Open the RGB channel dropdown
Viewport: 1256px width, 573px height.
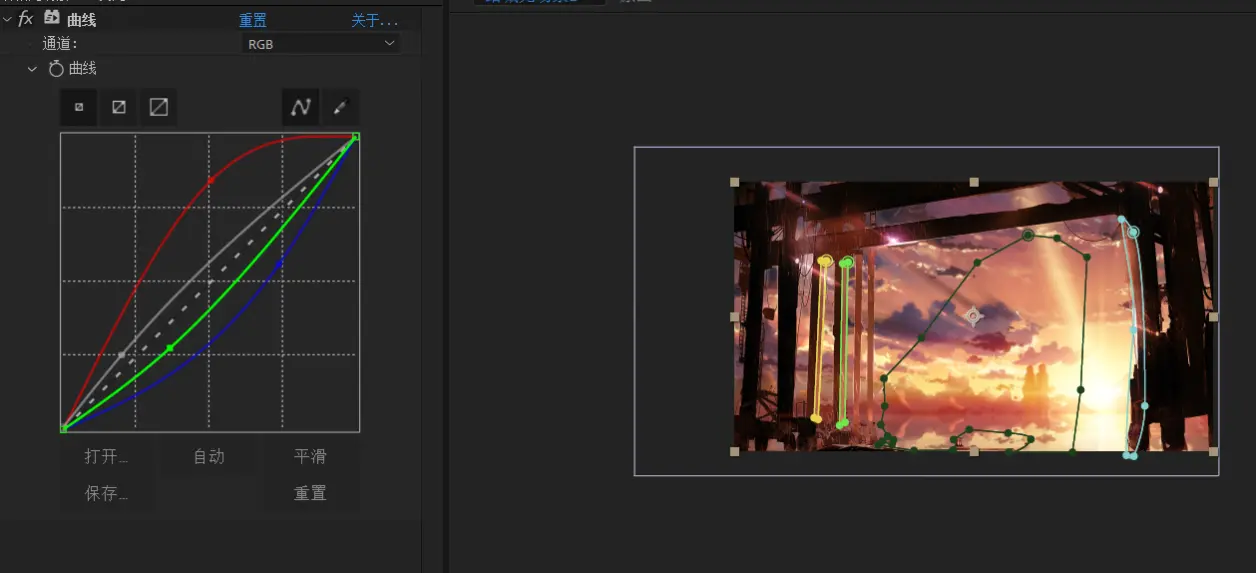click(321, 44)
